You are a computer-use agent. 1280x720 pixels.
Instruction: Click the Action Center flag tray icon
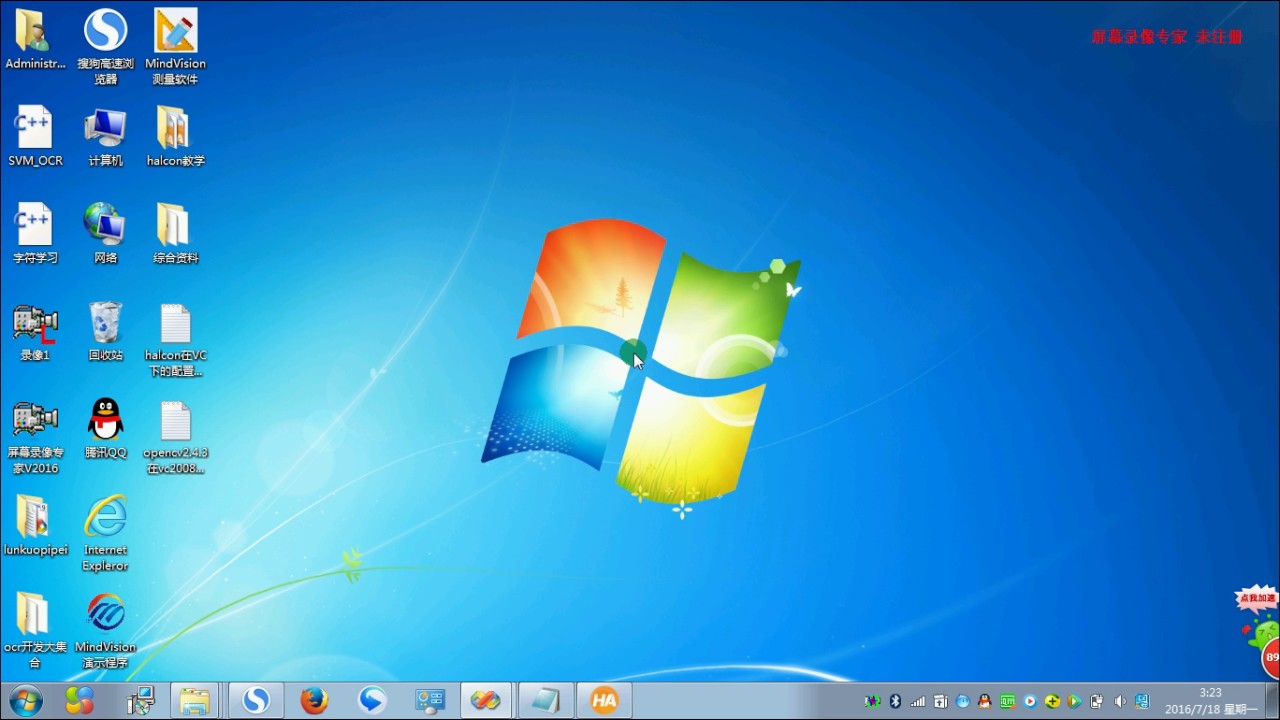[x=941, y=701]
